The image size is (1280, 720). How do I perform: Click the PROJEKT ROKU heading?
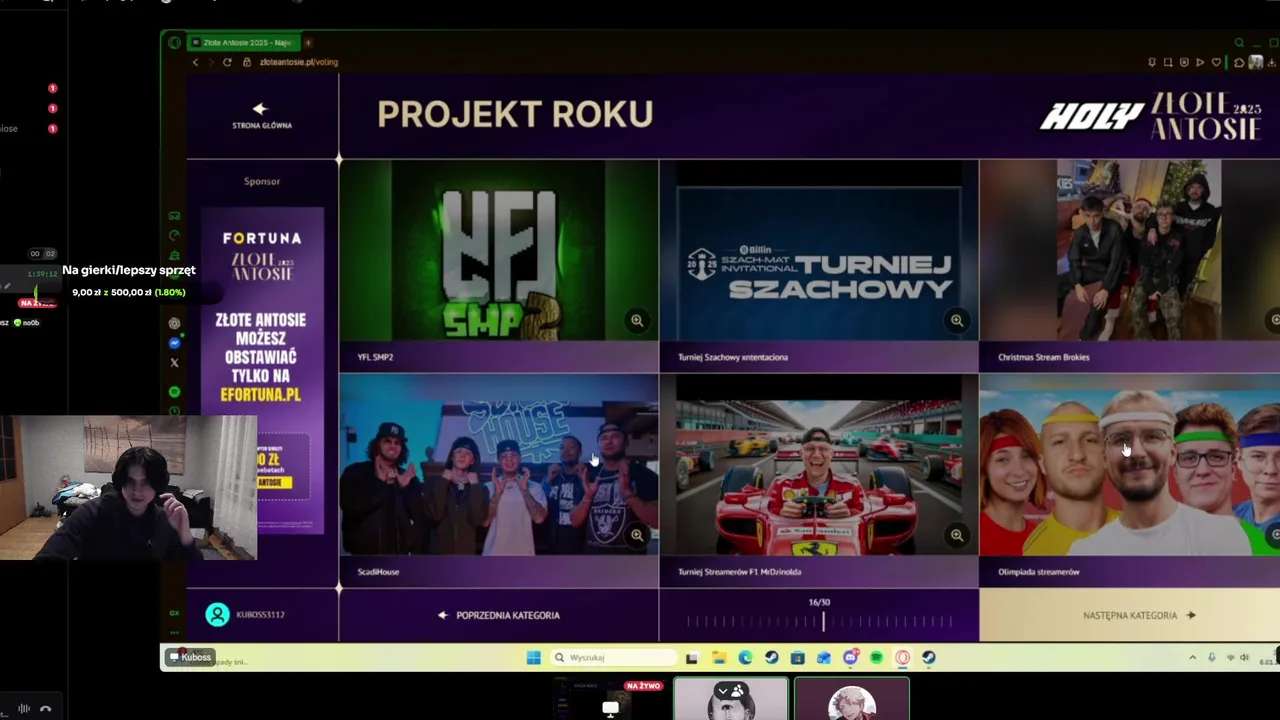tap(515, 114)
